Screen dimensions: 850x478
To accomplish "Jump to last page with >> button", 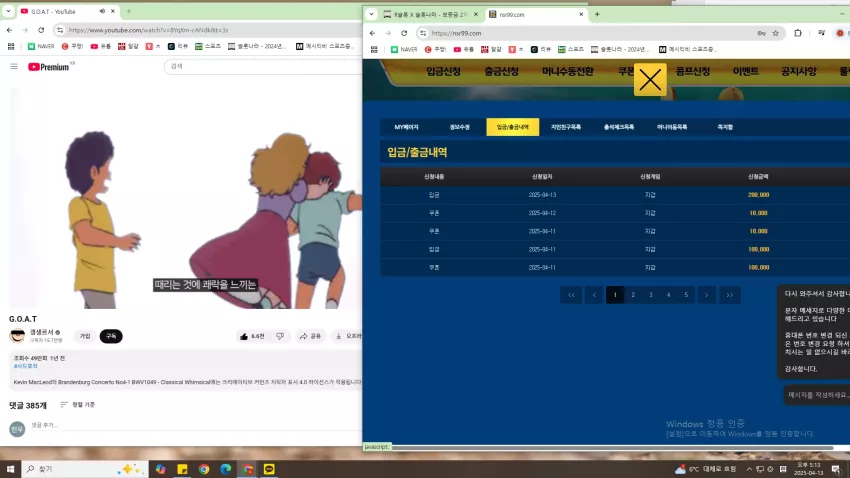I will (x=730, y=295).
